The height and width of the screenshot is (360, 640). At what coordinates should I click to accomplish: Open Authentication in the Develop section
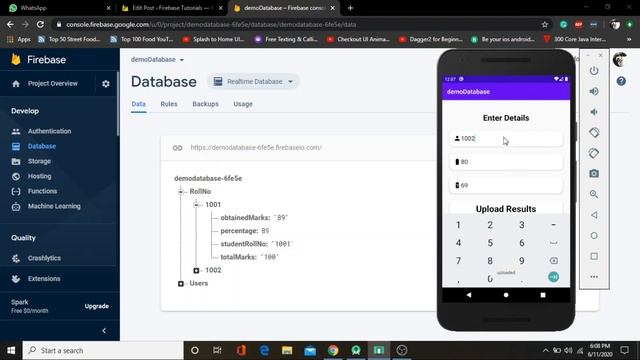click(49, 131)
